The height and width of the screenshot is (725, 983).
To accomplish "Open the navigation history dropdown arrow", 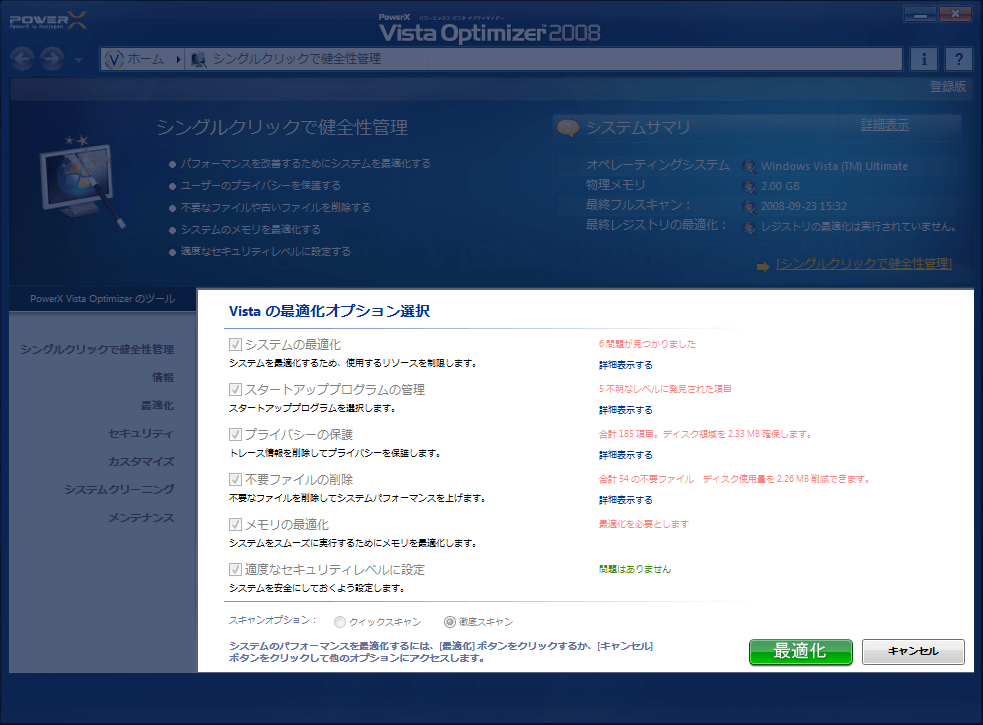I will [78, 60].
